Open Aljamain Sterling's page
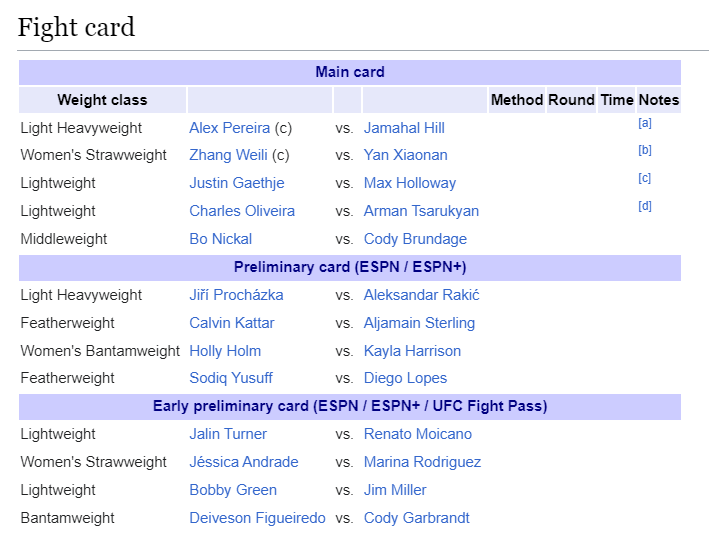The image size is (709, 536). [x=419, y=323]
